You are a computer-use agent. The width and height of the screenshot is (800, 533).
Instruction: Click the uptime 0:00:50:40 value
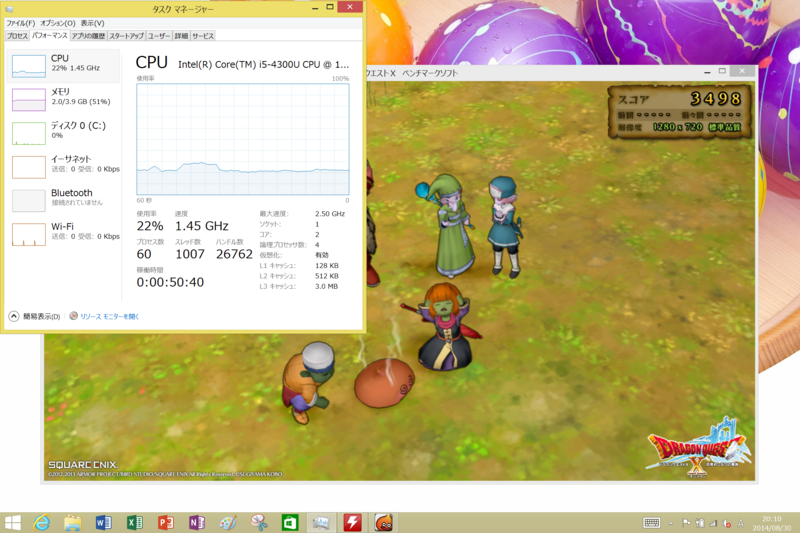(x=170, y=282)
